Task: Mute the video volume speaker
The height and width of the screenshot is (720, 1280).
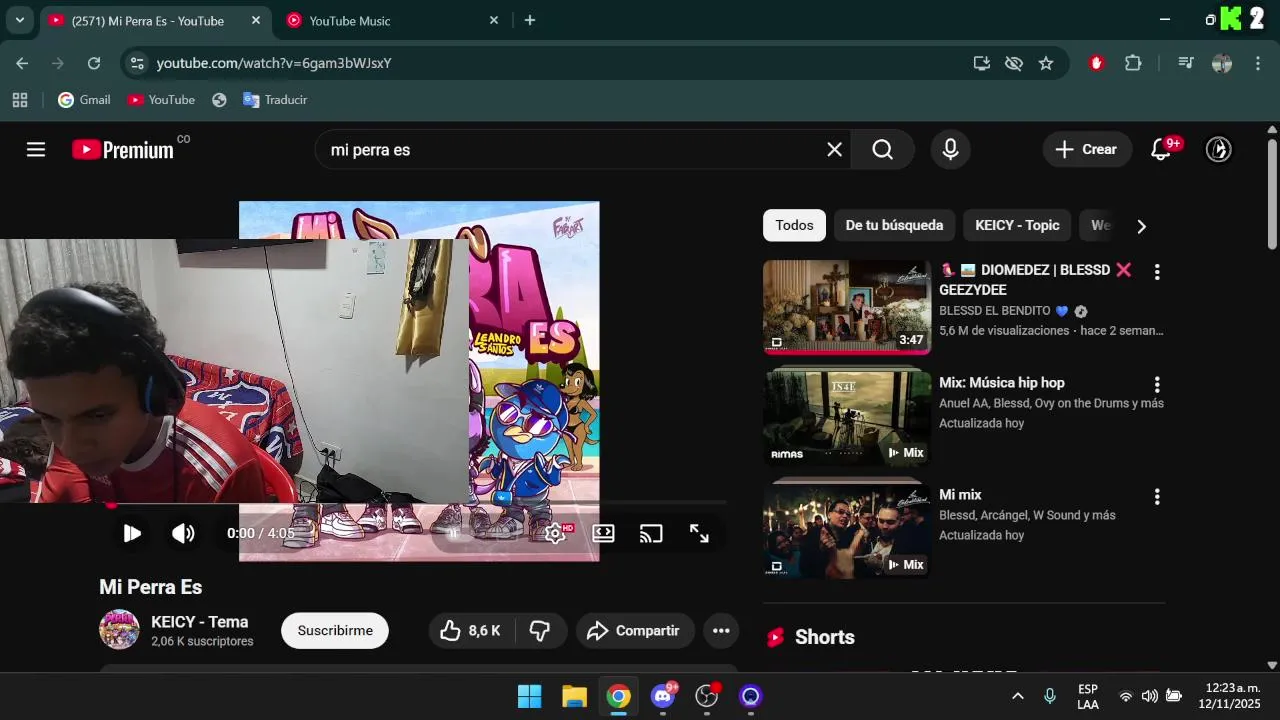Action: 183,533
